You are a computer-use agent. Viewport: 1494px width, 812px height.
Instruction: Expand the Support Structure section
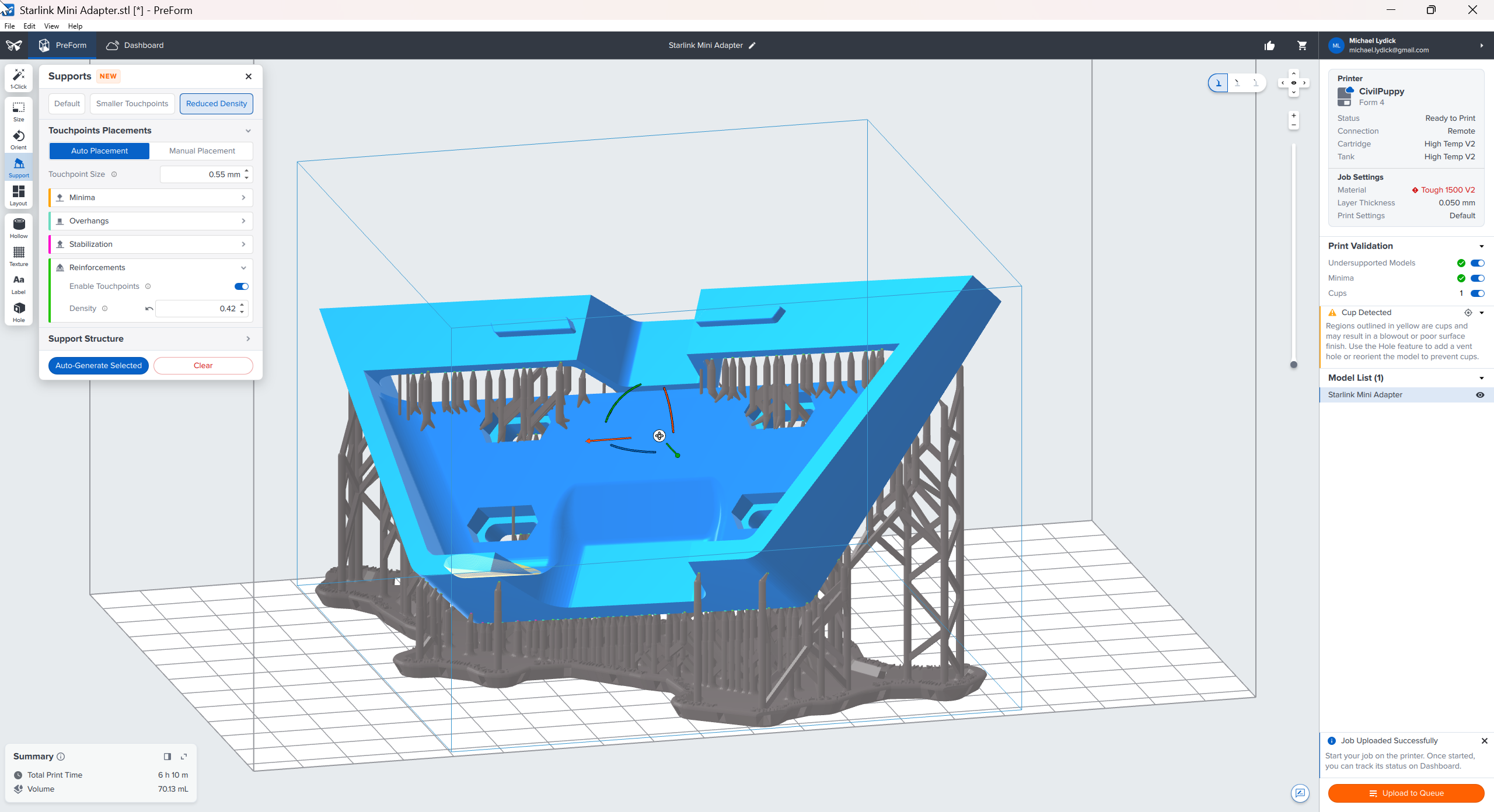(151, 339)
